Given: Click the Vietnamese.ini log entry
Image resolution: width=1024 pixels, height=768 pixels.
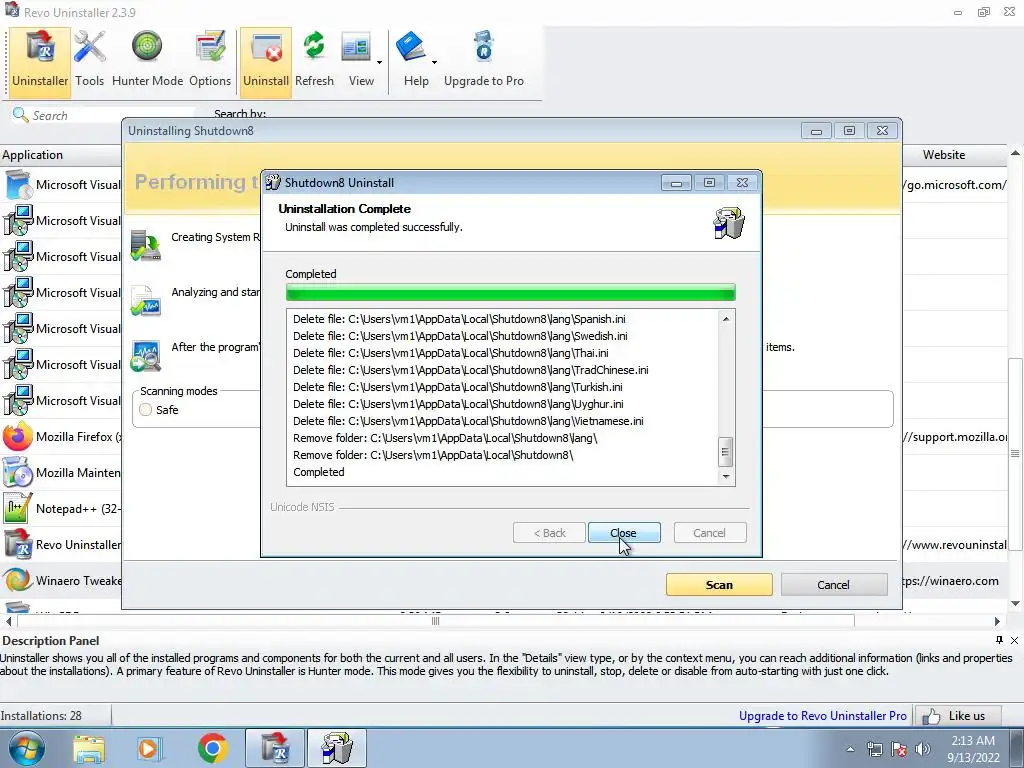Looking at the screenshot, I should (468, 421).
